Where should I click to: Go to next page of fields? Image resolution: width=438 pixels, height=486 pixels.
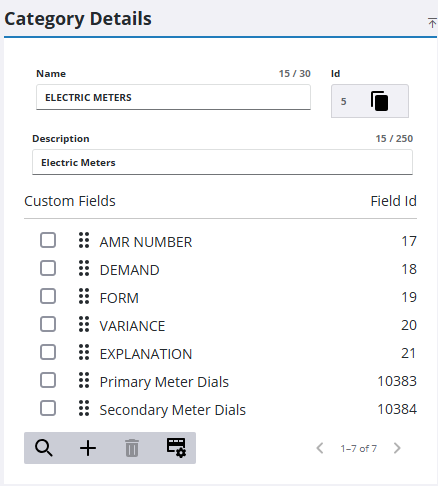pos(397,448)
